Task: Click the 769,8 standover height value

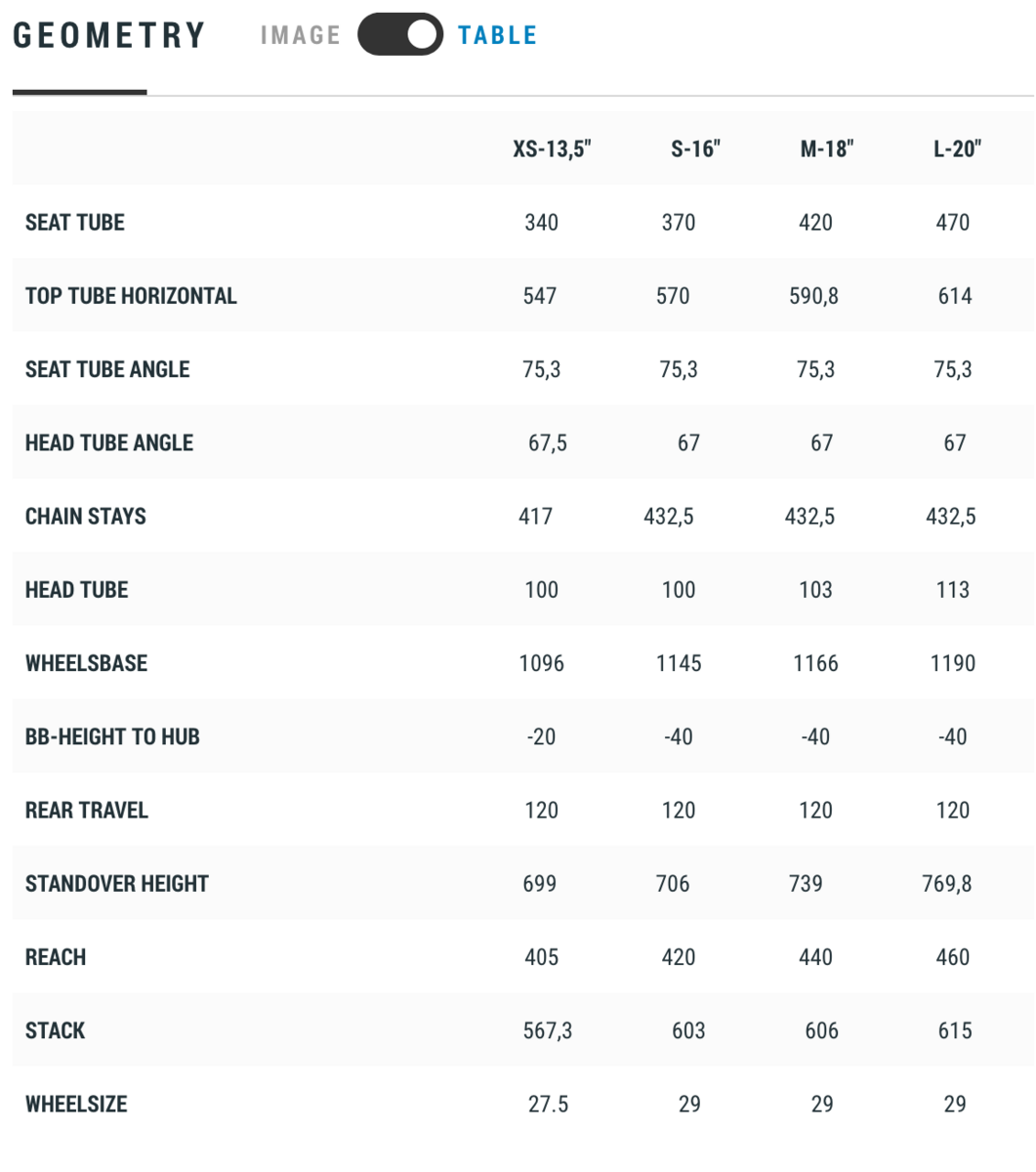Action: pyautogui.click(x=946, y=884)
